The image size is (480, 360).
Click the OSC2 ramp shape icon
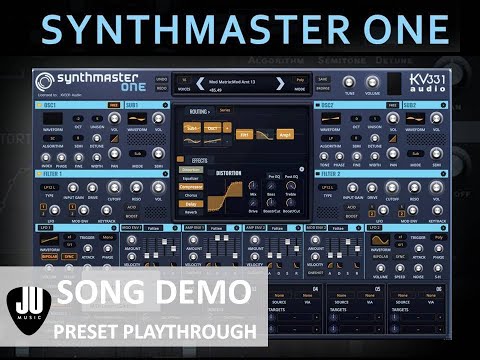point(393,138)
